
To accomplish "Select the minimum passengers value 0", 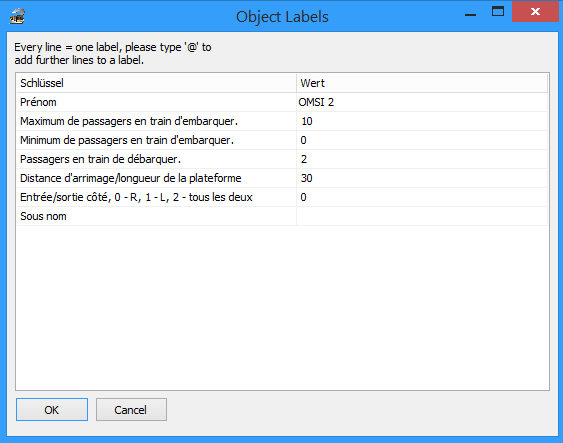I will (422, 140).
